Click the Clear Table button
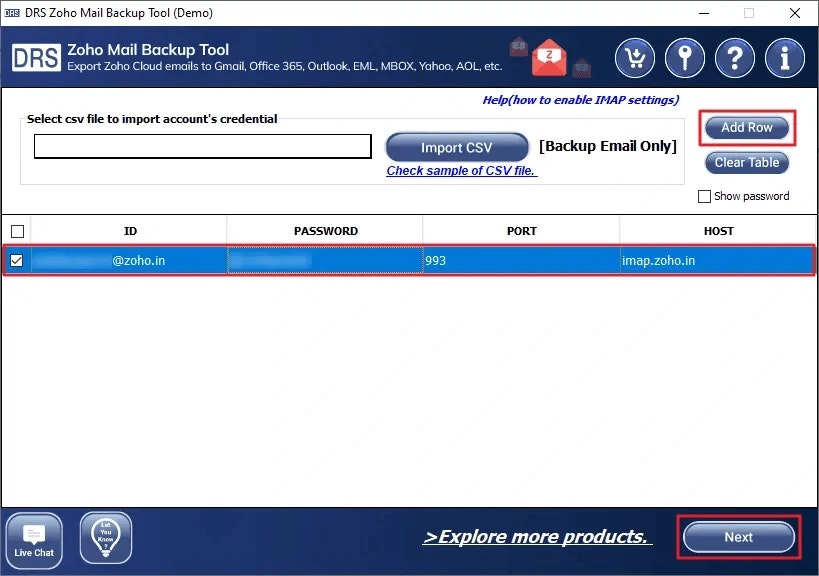819x576 pixels. tap(747, 162)
